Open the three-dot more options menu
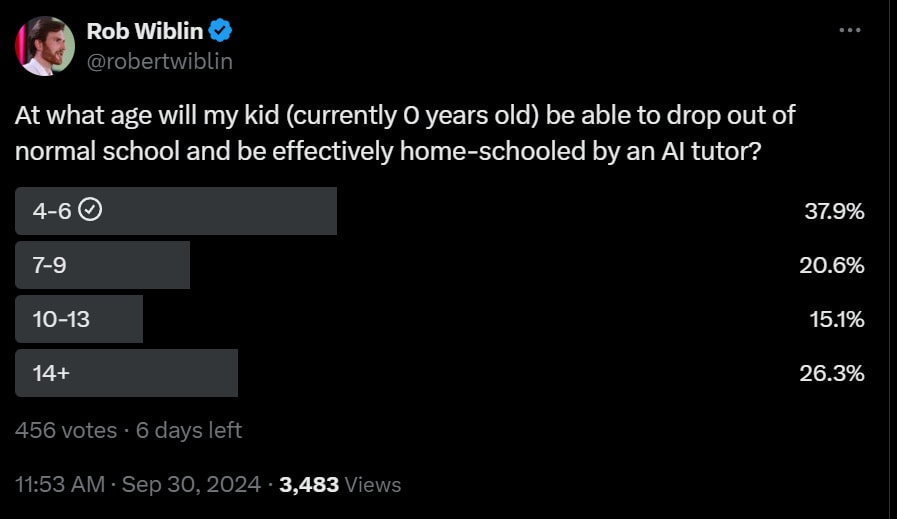Screen dimensions: 897x519 tap(850, 30)
